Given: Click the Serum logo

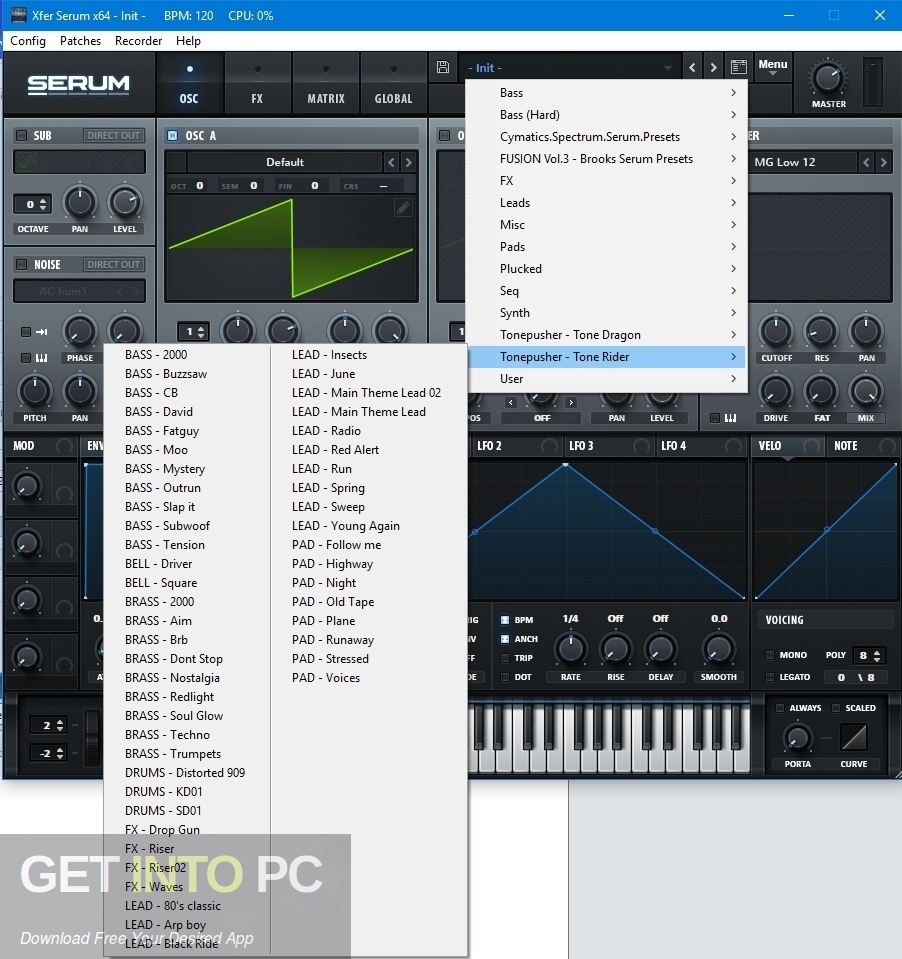Looking at the screenshot, I should [78, 84].
